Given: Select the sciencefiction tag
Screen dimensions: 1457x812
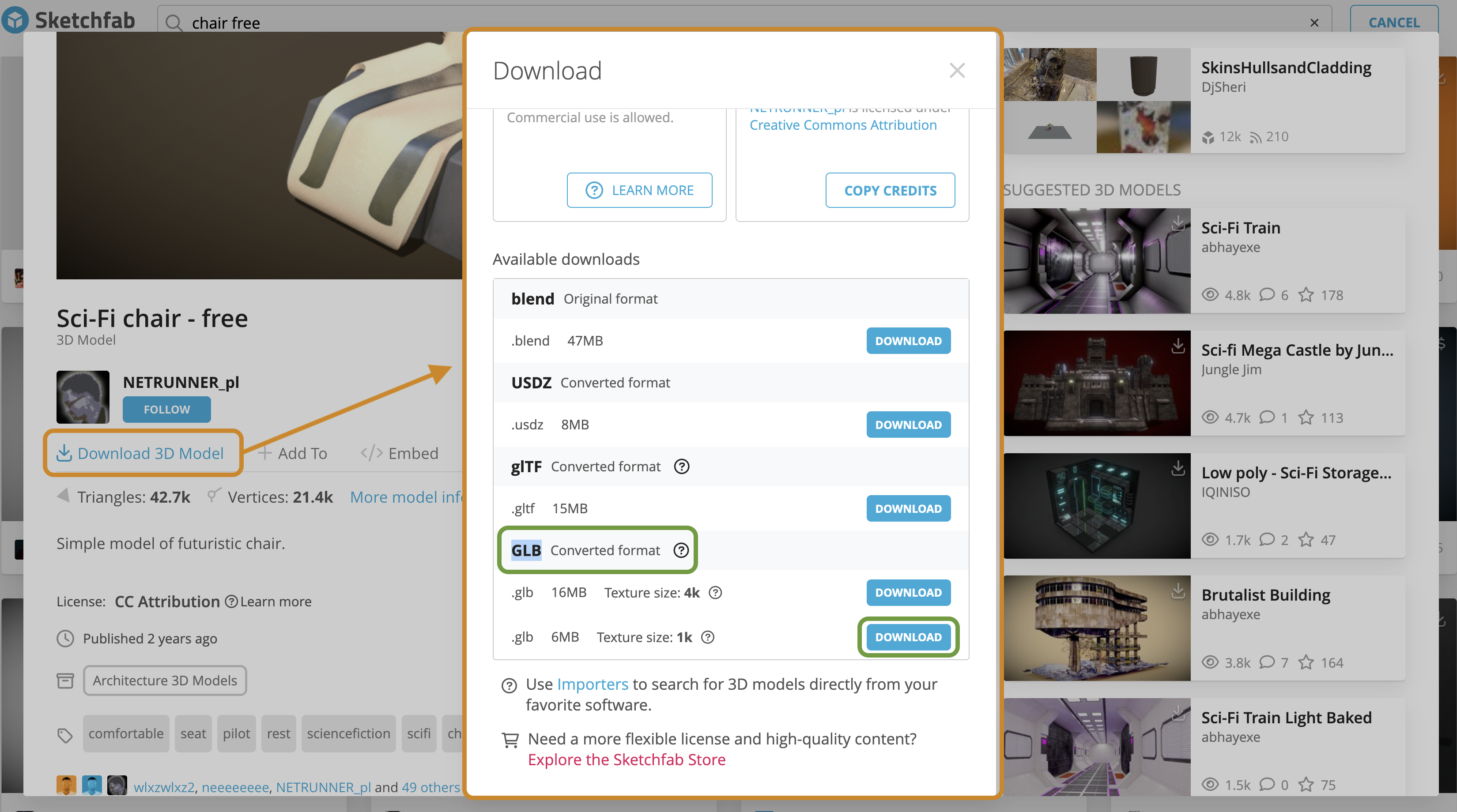Looking at the screenshot, I should pos(348,733).
